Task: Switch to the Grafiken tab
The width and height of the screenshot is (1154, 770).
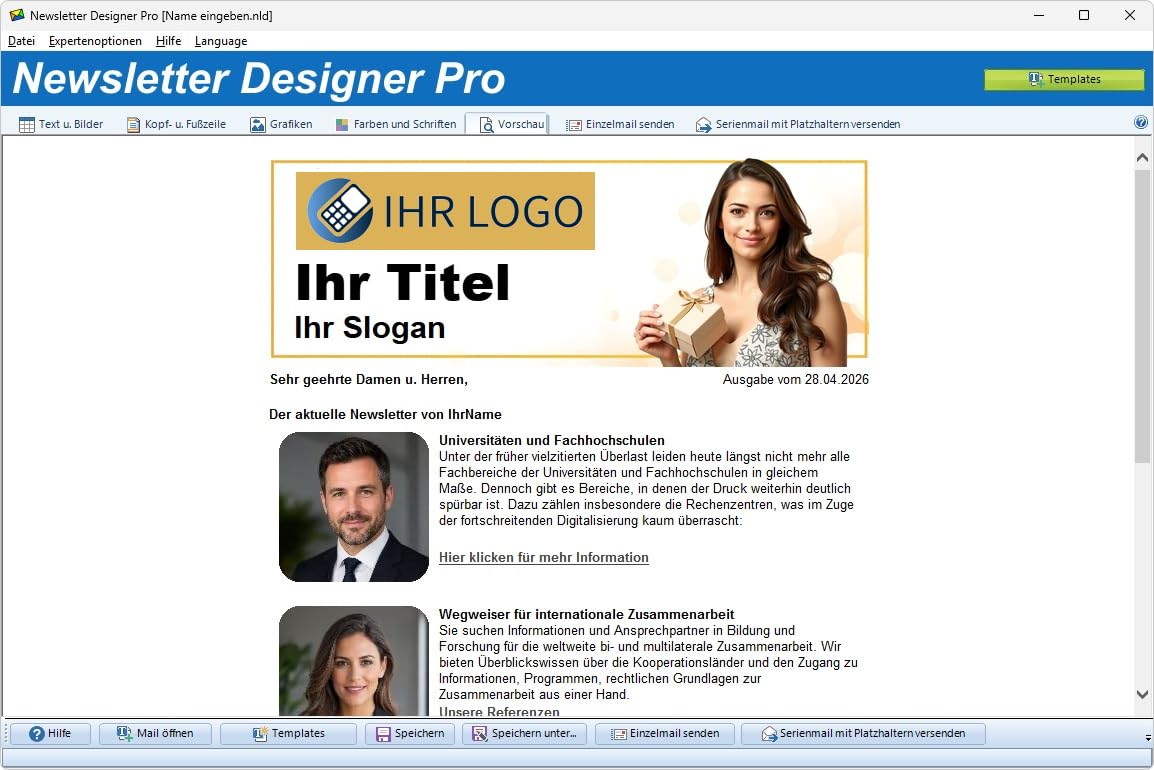Action: [281, 124]
